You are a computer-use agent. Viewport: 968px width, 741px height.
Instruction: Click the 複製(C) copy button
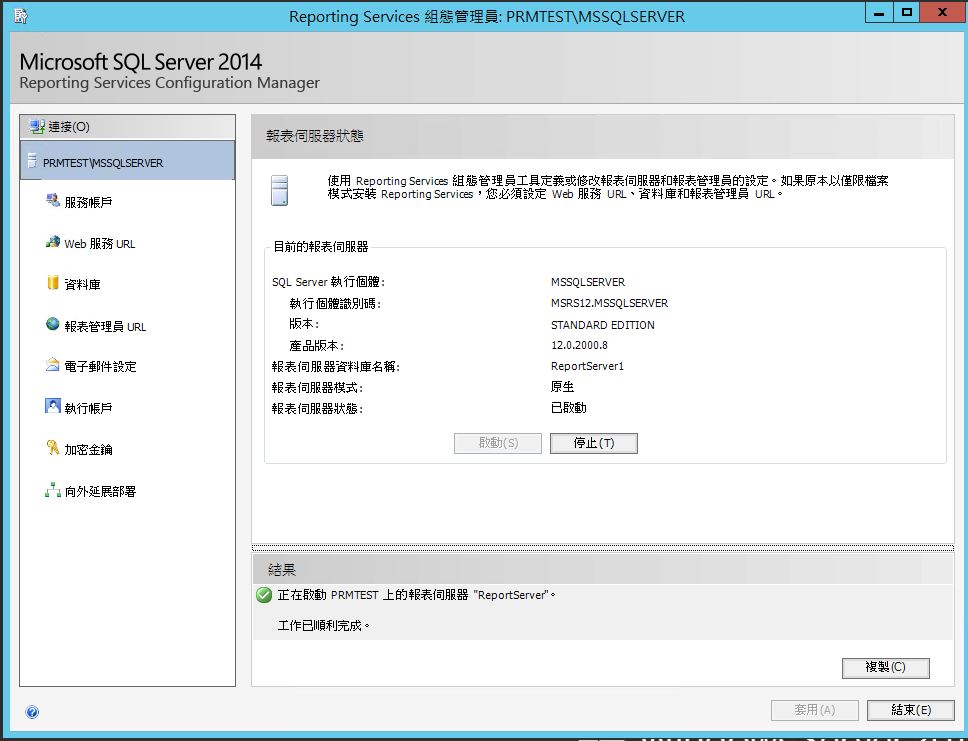point(885,667)
